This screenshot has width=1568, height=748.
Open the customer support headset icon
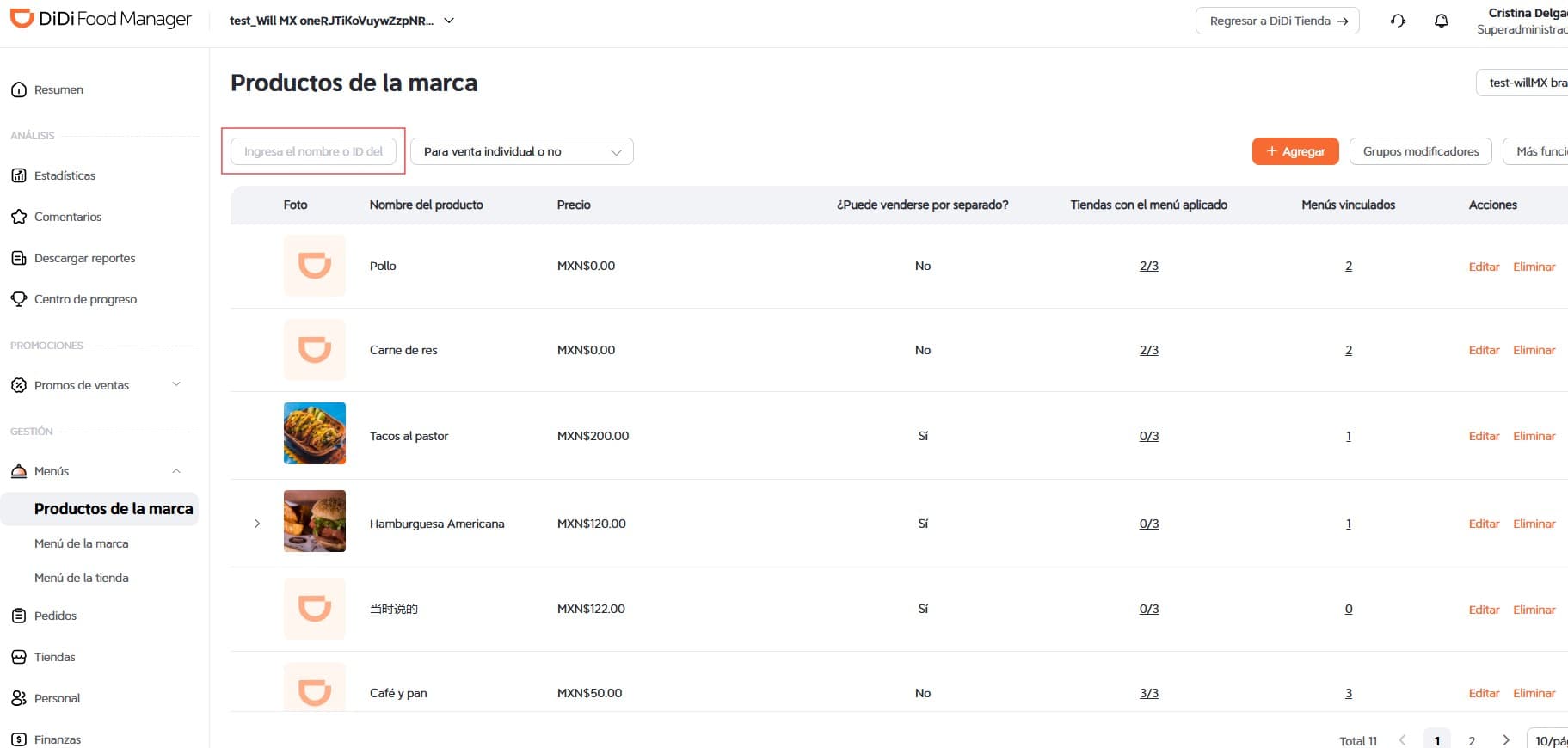(1399, 21)
